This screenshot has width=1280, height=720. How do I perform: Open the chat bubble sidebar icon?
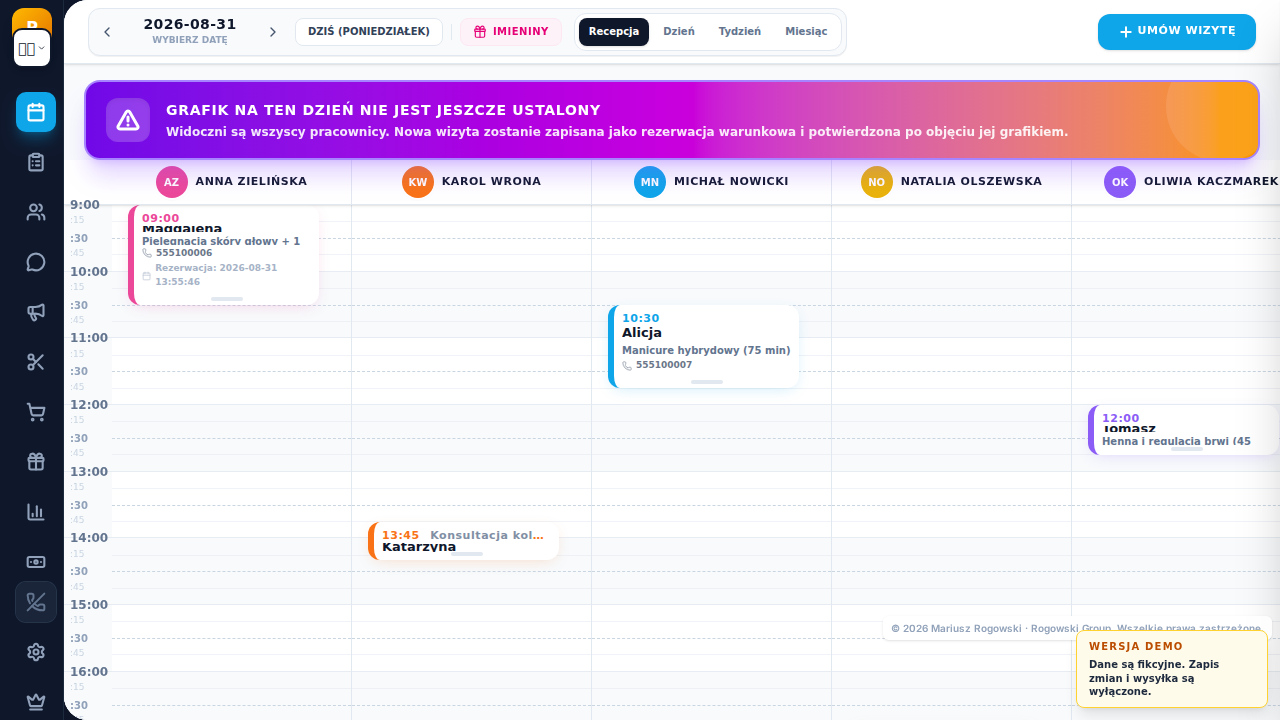tap(36, 262)
